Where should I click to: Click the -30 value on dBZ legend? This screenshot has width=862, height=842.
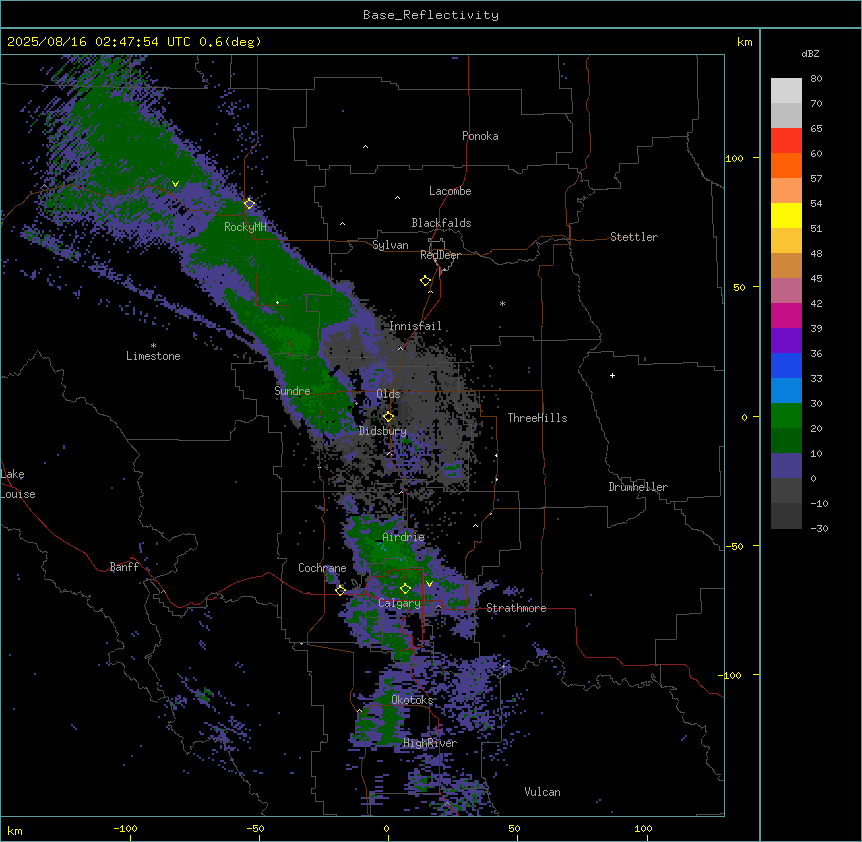[x=819, y=528]
